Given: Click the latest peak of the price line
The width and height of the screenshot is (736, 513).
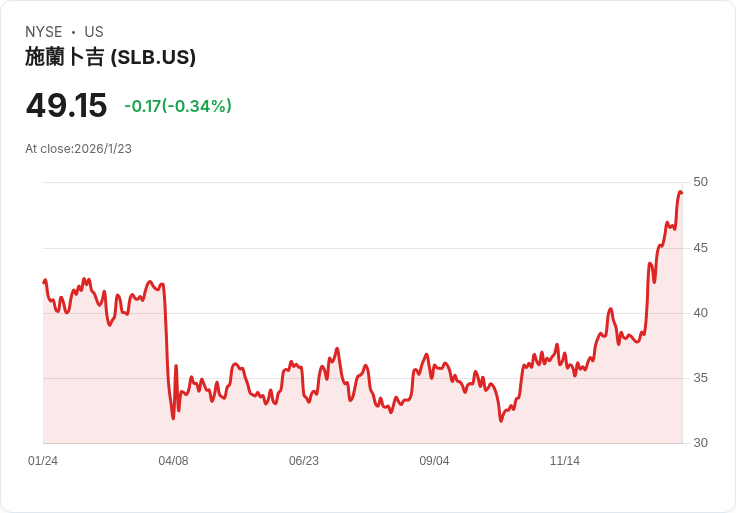Looking at the screenshot, I should tap(680, 192).
